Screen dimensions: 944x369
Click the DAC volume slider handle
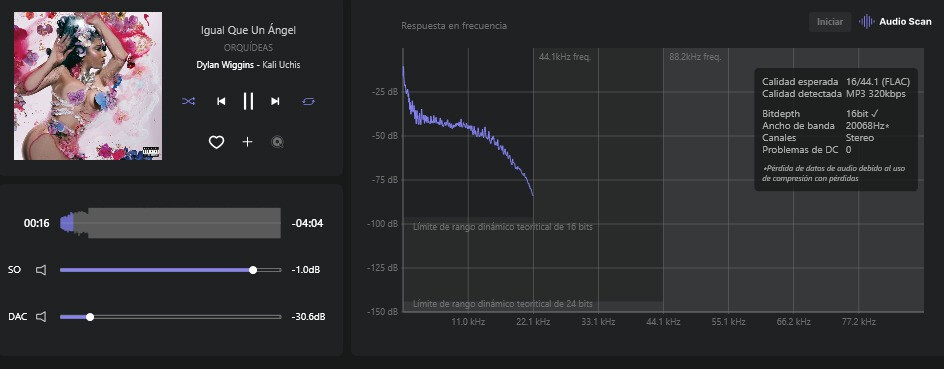point(90,317)
